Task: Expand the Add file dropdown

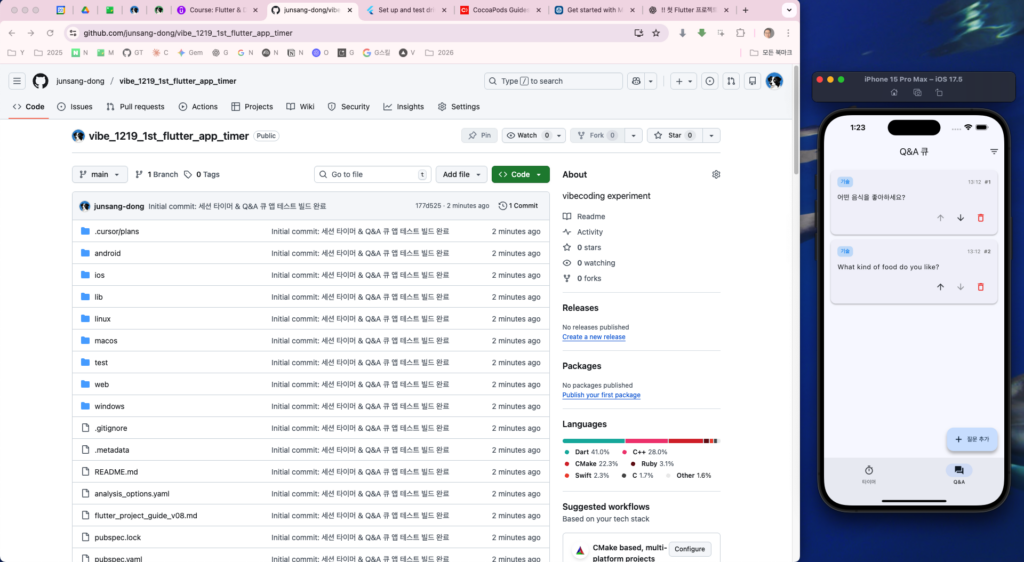Action: pyautogui.click(x=462, y=174)
